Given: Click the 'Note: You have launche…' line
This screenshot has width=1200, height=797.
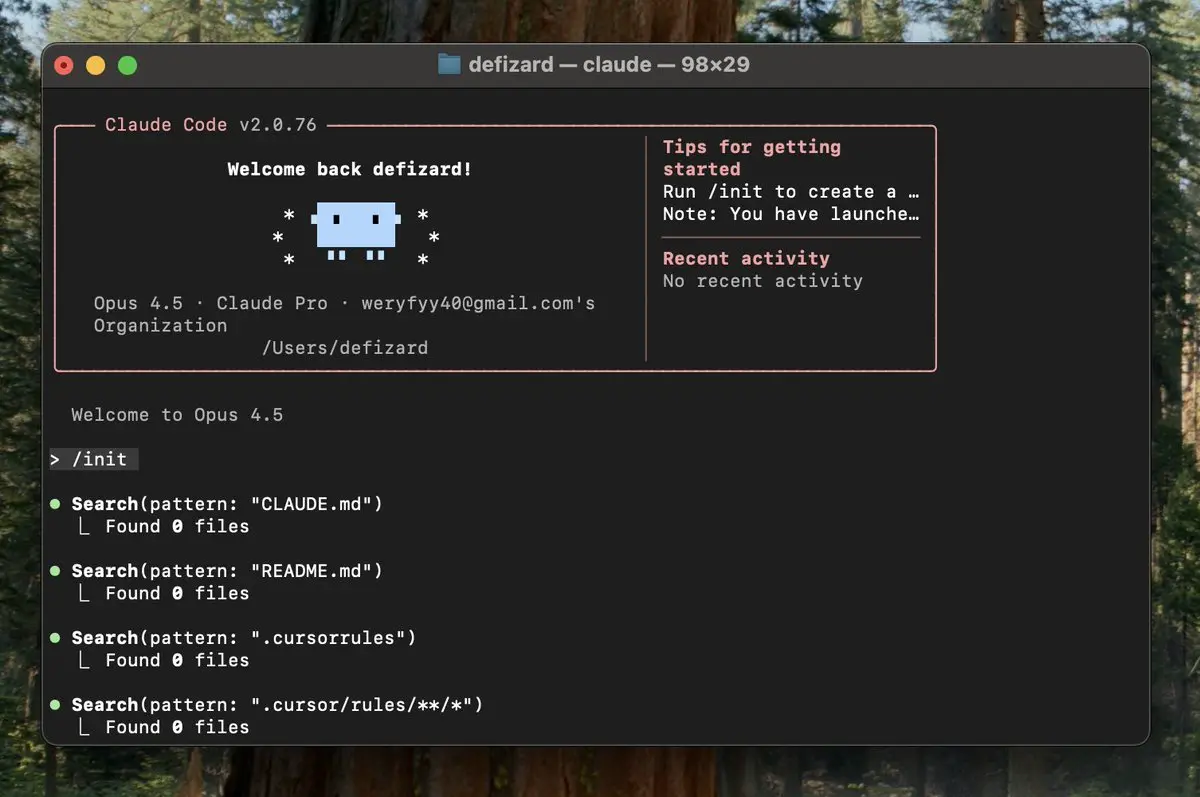Looking at the screenshot, I should [x=791, y=214].
